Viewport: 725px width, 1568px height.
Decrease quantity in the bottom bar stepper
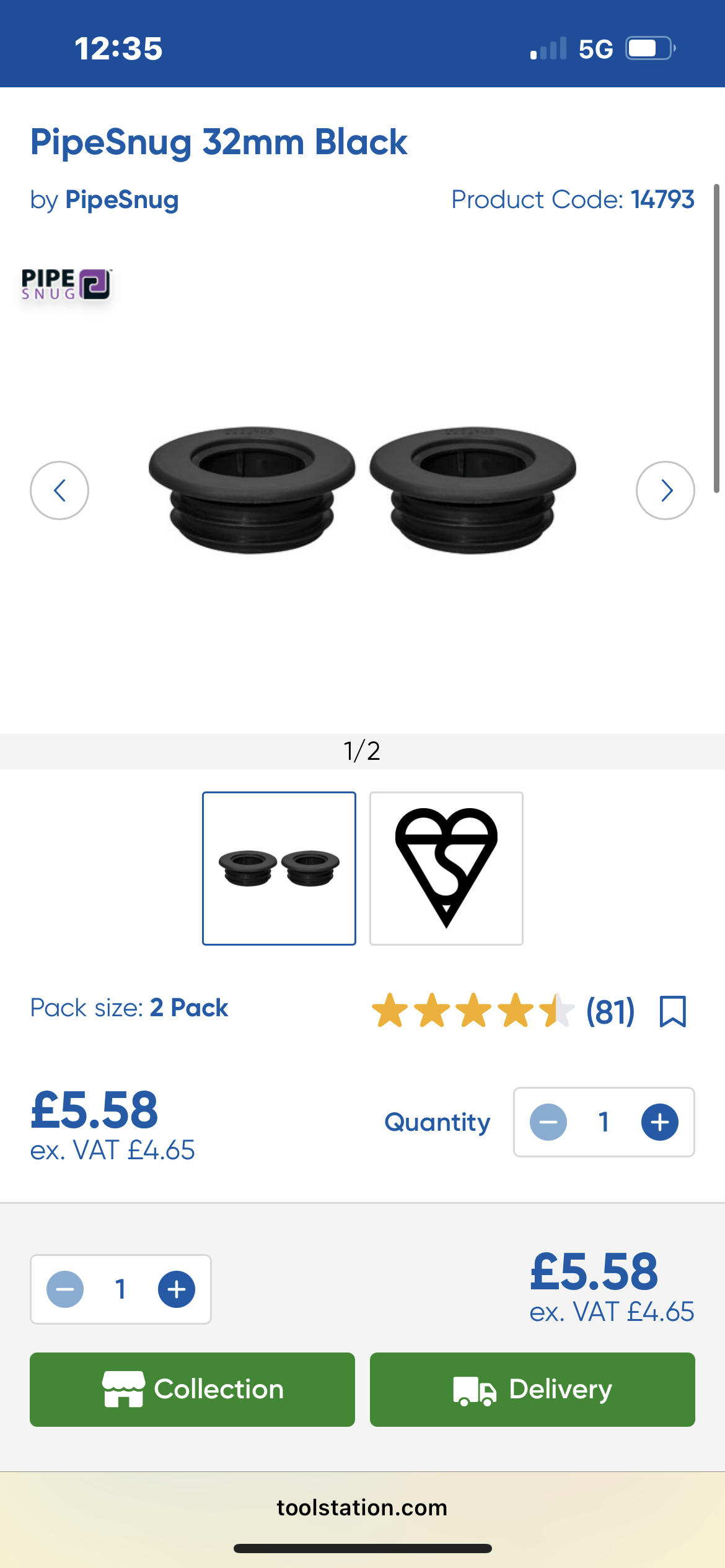[65, 1289]
